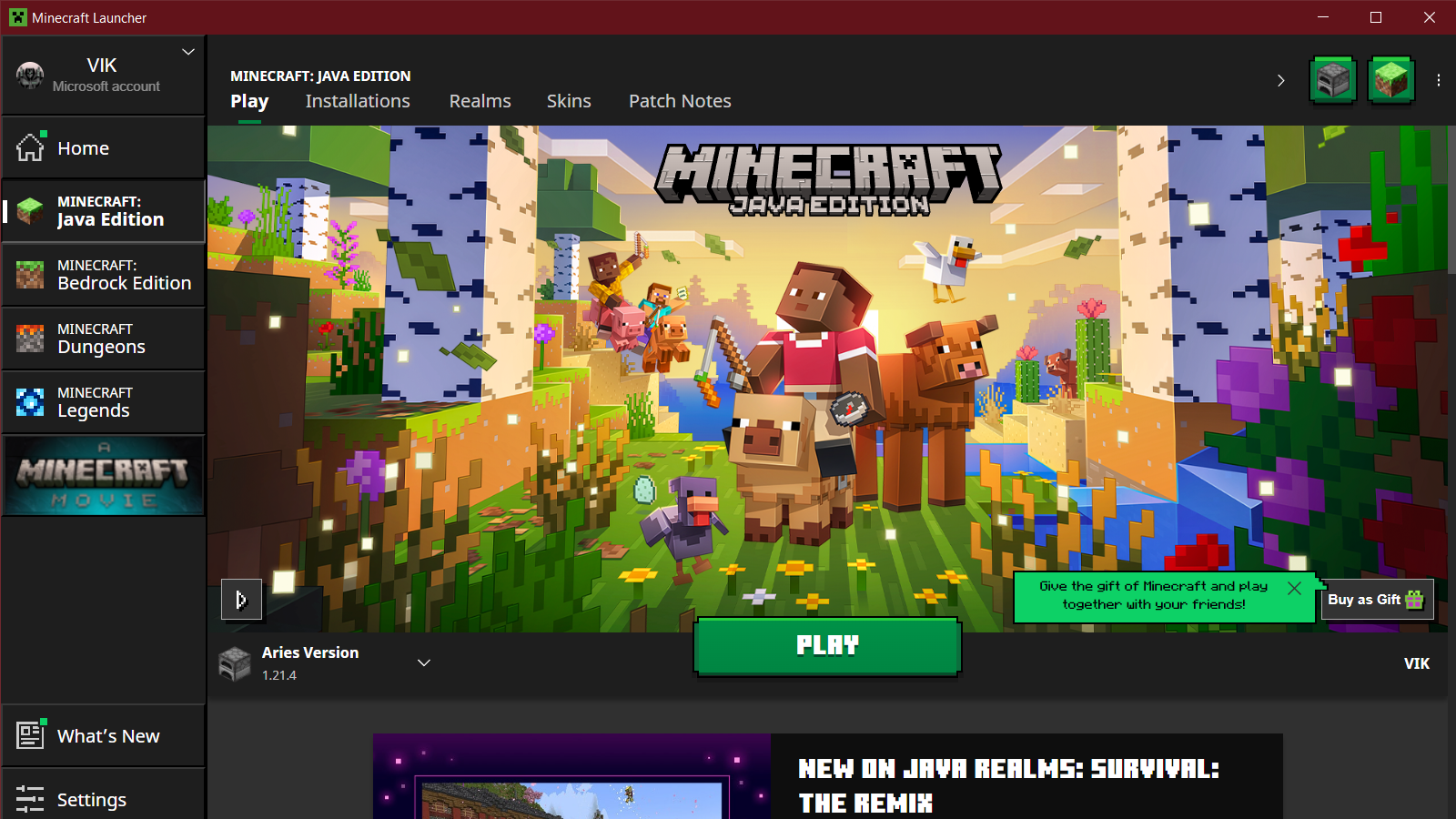
Task: Open Minecraft Dungeons from sidebar
Action: tap(103, 339)
